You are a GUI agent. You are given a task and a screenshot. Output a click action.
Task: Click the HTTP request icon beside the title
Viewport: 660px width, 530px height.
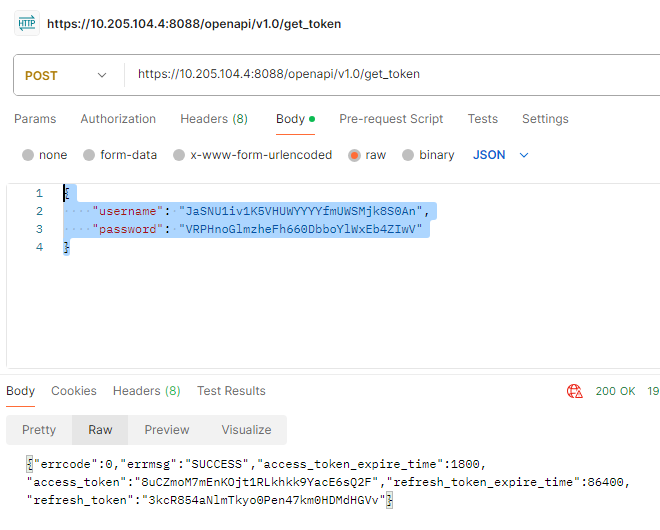pos(27,23)
